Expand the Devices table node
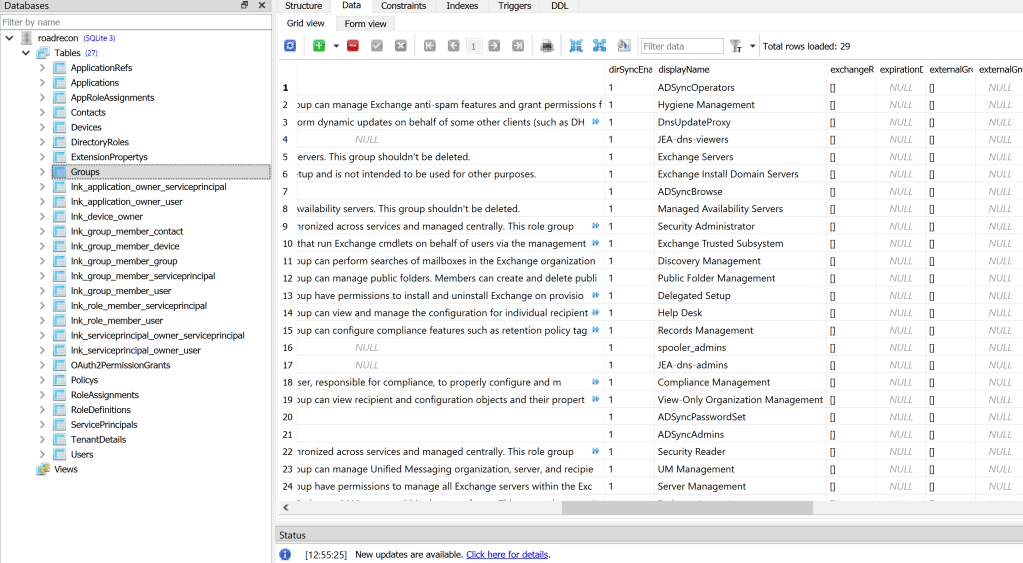This screenshot has height=563, width=1023. pos(42,127)
